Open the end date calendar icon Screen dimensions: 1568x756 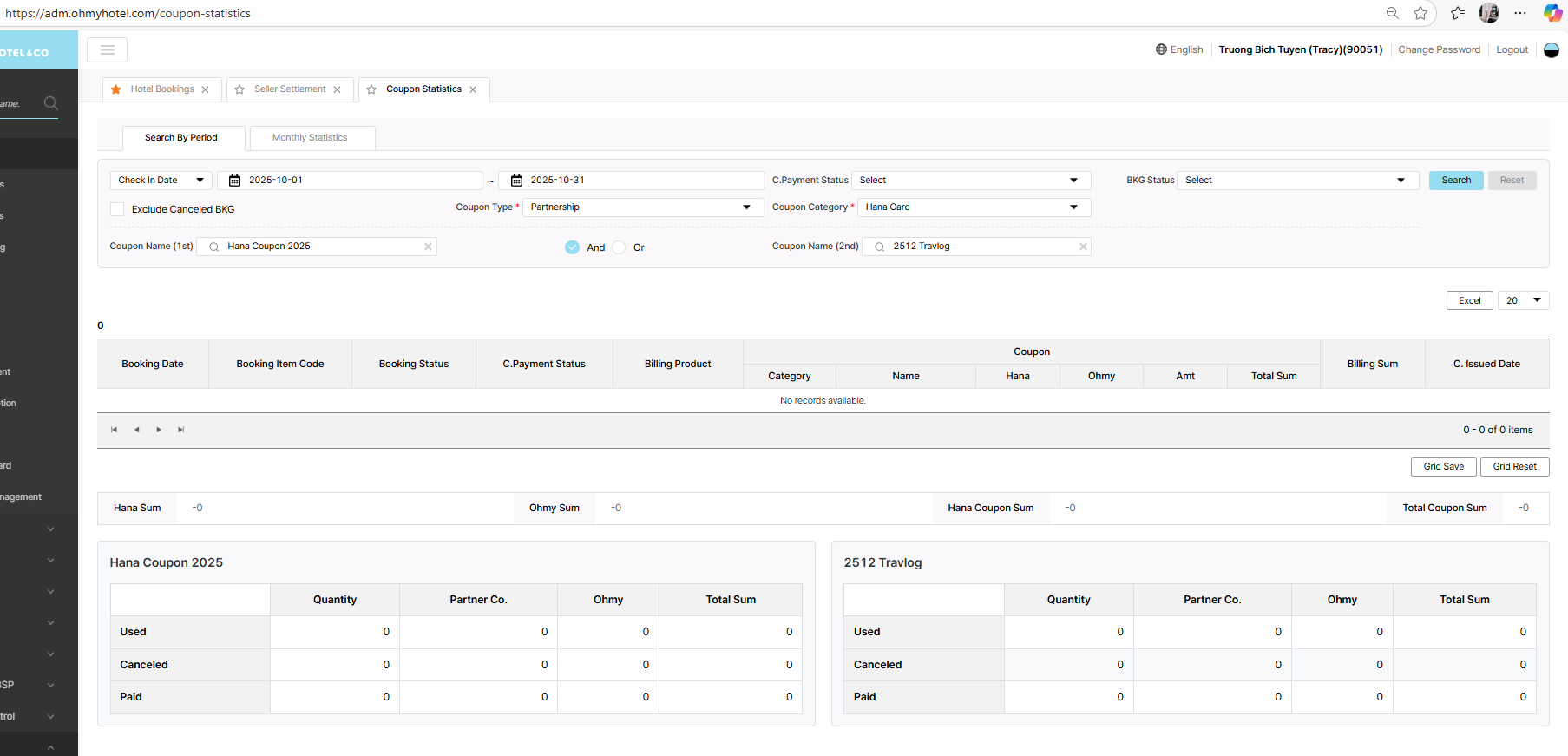pyautogui.click(x=516, y=181)
